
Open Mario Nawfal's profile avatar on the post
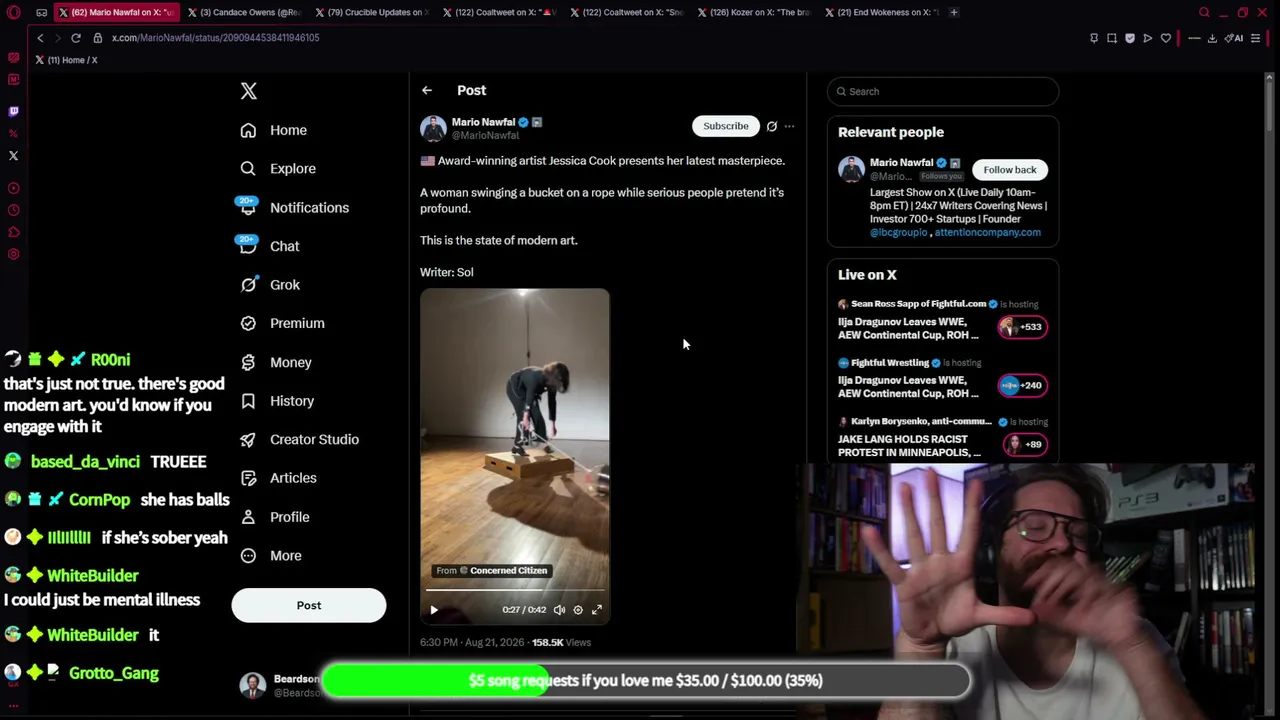pyautogui.click(x=433, y=128)
